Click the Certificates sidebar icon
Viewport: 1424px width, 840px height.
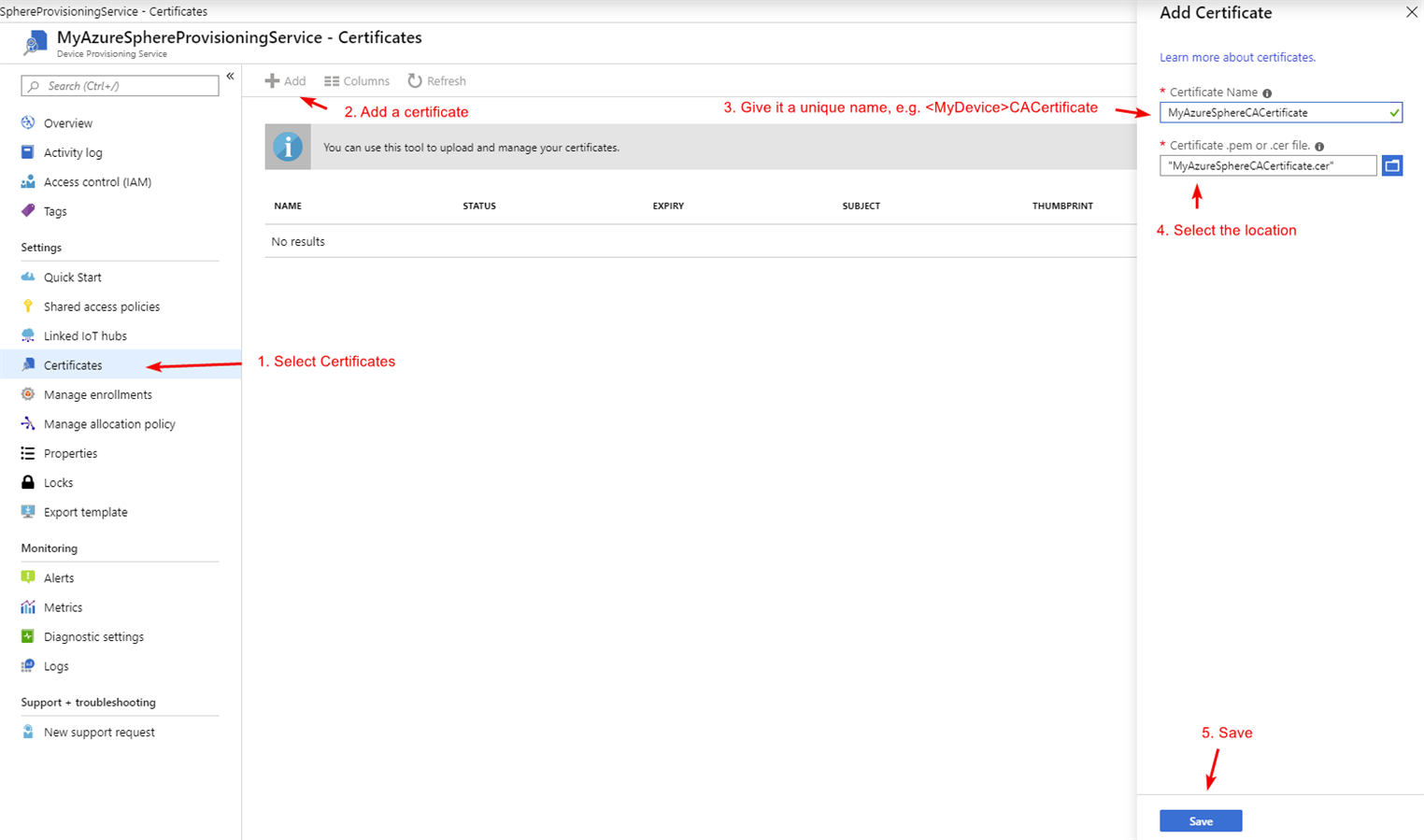click(x=28, y=364)
